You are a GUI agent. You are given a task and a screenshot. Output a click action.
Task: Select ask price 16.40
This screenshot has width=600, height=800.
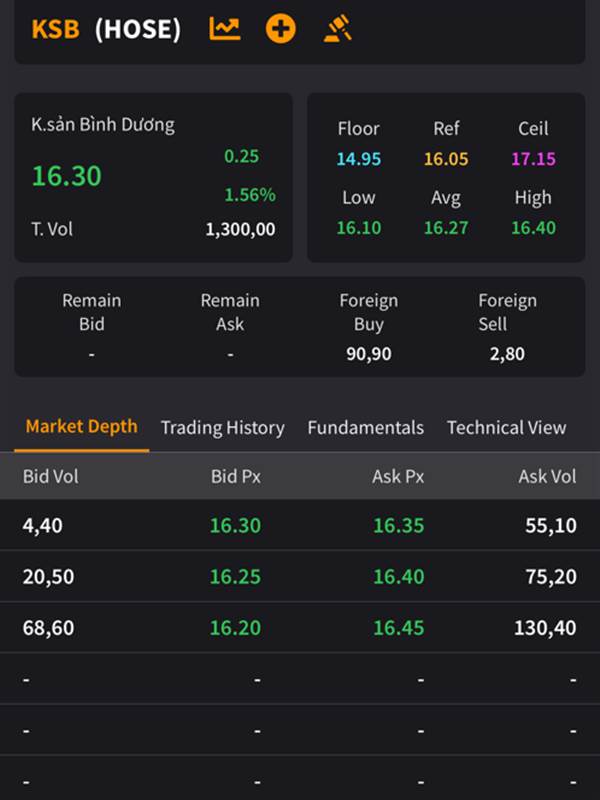pyautogui.click(x=398, y=577)
